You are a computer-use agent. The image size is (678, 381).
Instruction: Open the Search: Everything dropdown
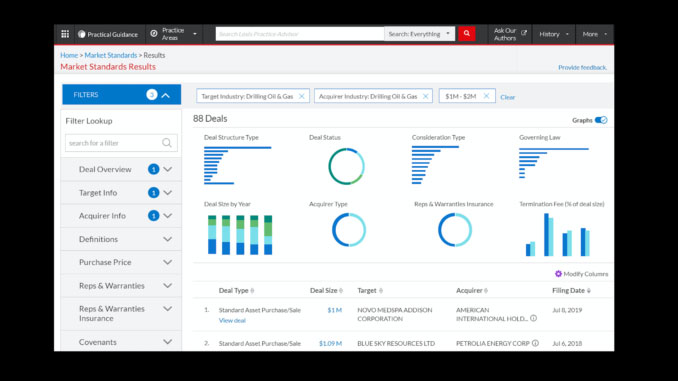coord(419,34)
